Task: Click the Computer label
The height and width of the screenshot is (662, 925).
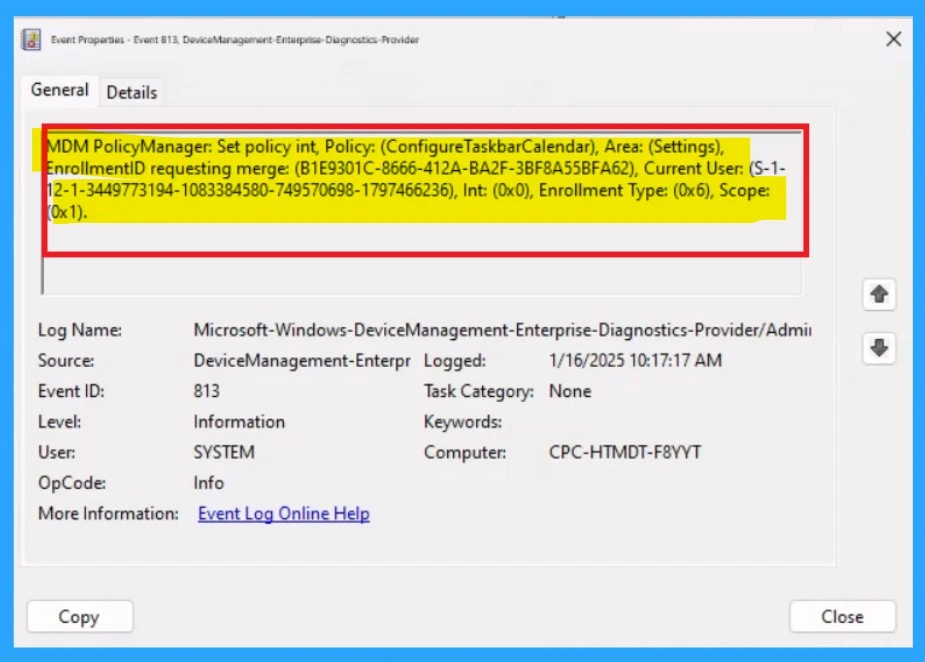Action: pos(465,453)
